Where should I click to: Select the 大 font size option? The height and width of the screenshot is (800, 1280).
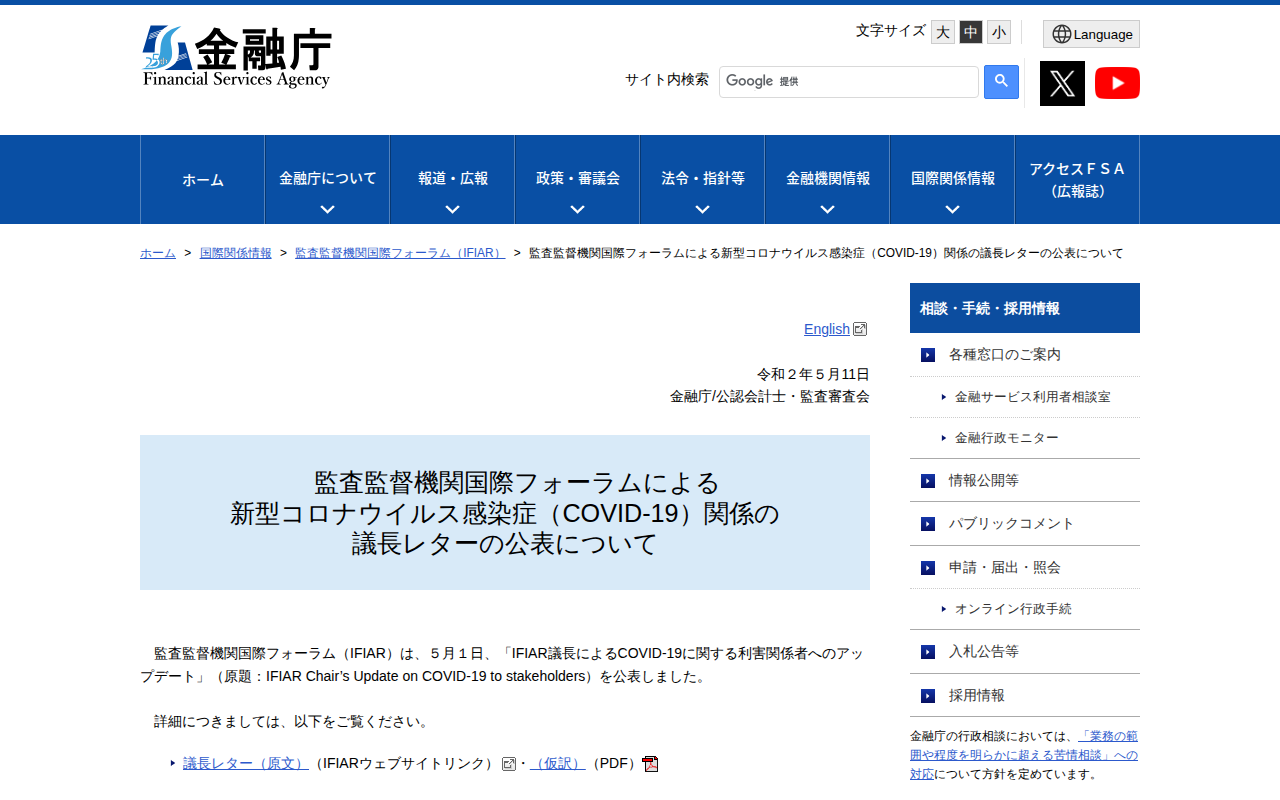(x=941, y=32)
